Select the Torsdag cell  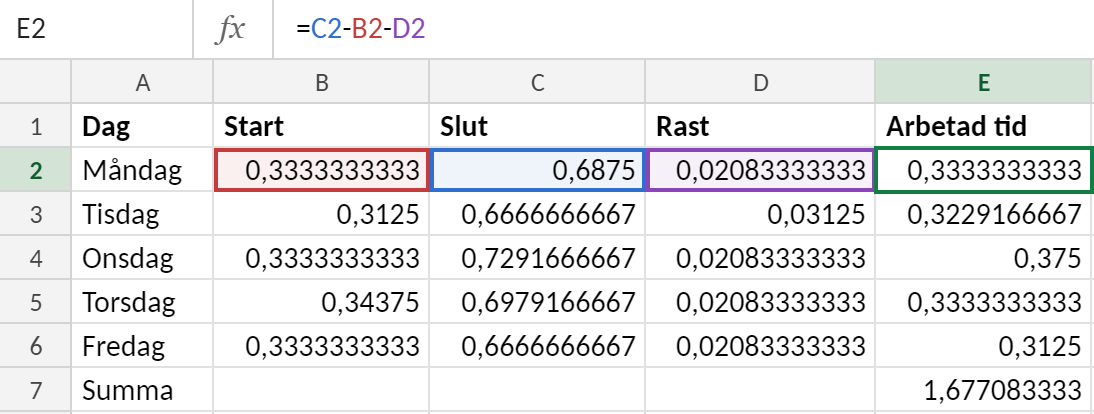tap(142, 302)
